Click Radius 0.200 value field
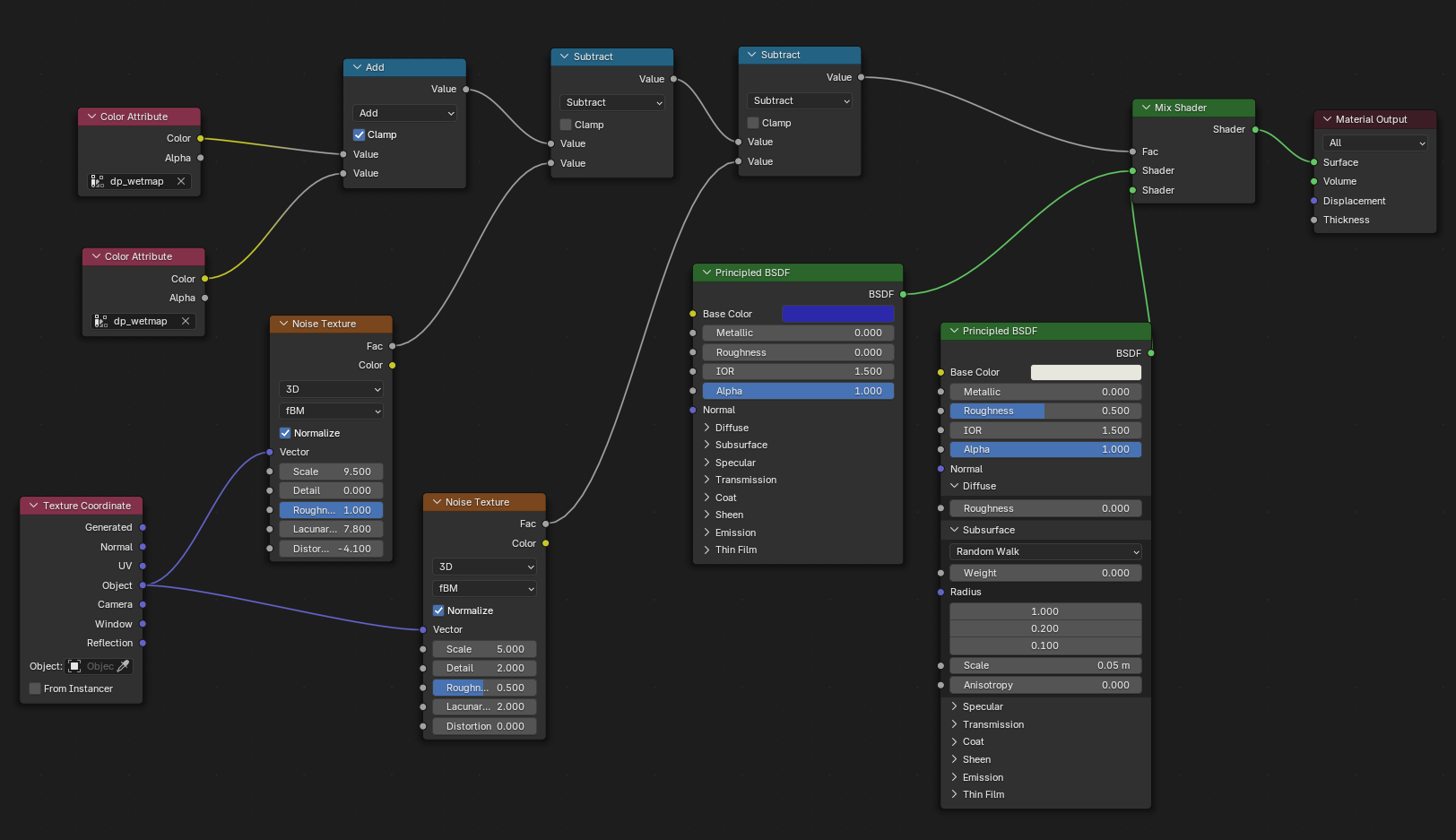 pos(1045,628)
